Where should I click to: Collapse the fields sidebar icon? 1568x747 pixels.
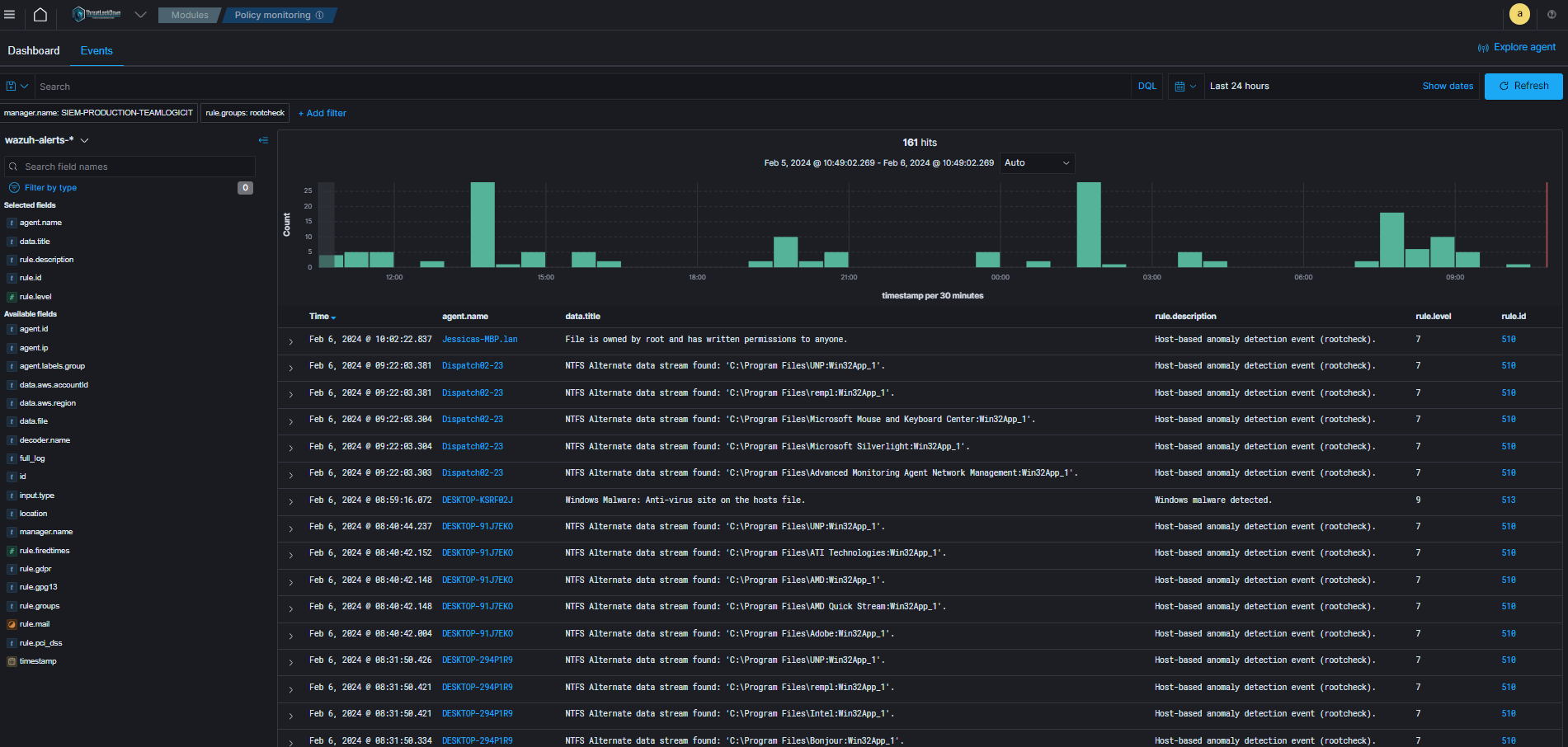pyautogui.click(x=263, y=140)
